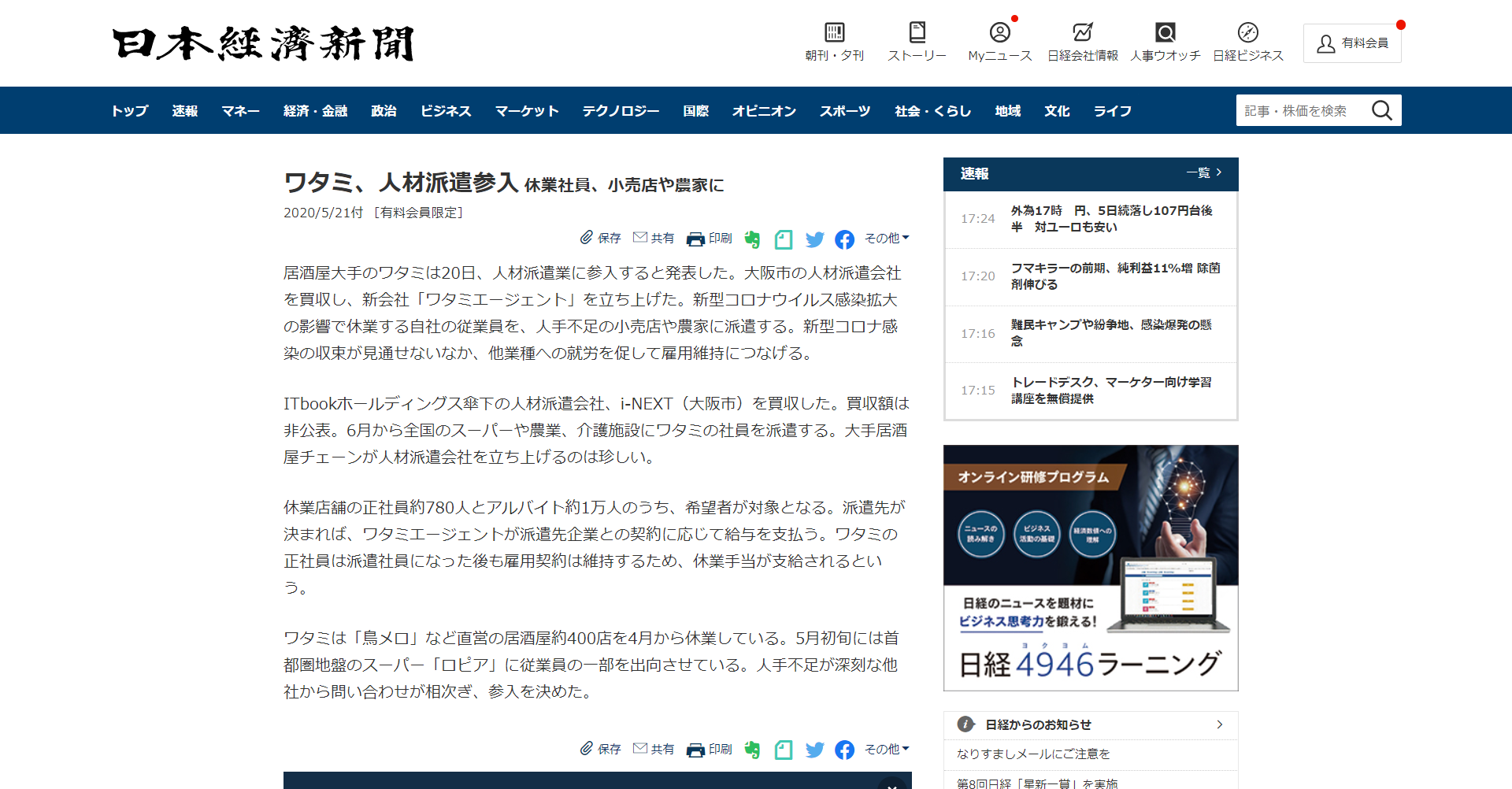This screenshot has height=789, width=1512.
Task: Expand the top その他 sharing dropdown
Action: point(887,238)
